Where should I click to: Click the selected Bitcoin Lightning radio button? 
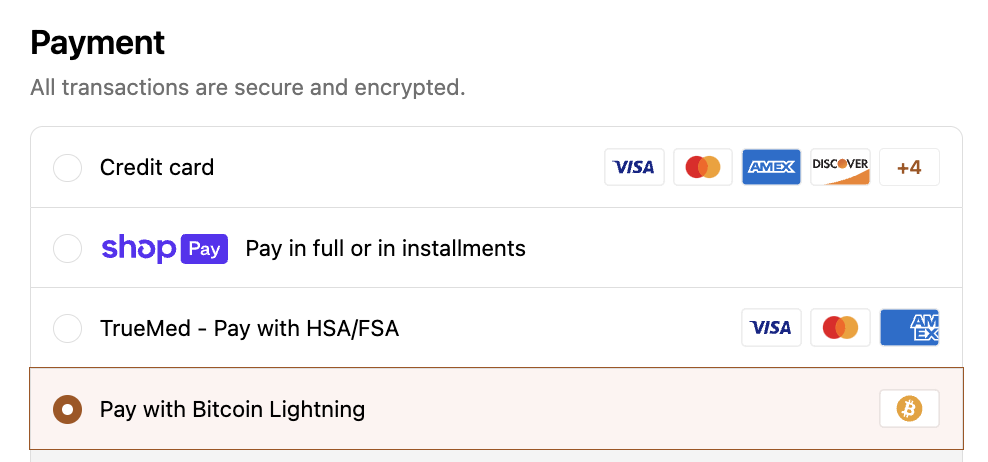tap(67, 408)
